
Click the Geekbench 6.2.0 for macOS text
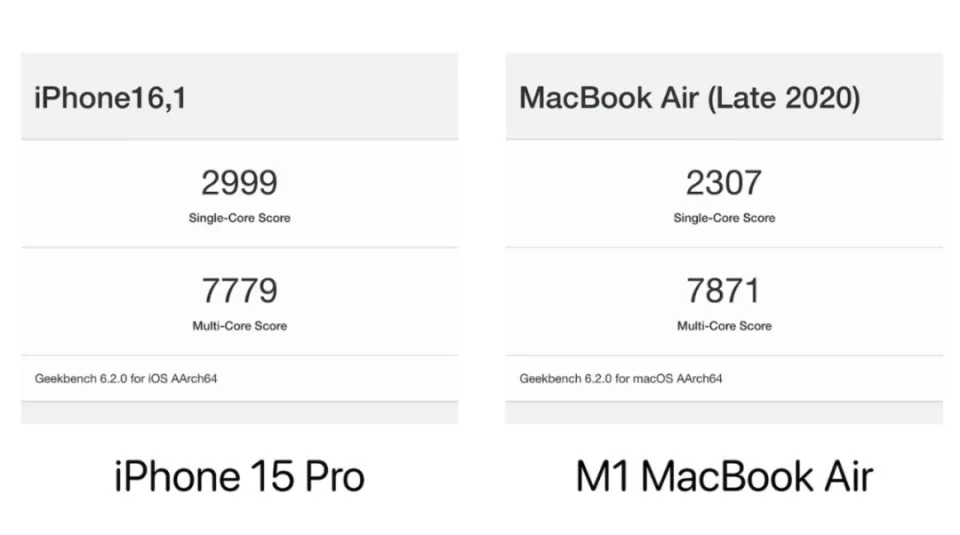(620, 379)
